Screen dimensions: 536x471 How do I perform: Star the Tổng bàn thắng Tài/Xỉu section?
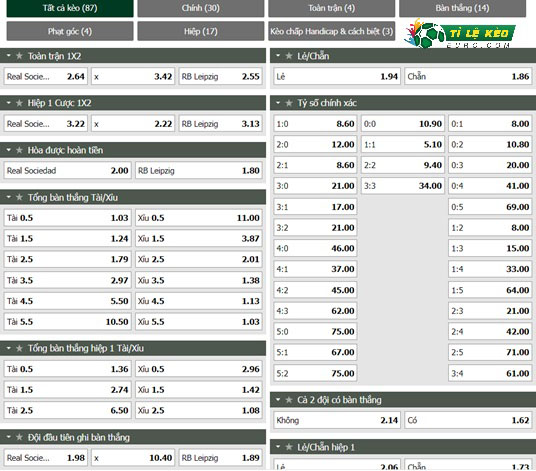point(19,197)
